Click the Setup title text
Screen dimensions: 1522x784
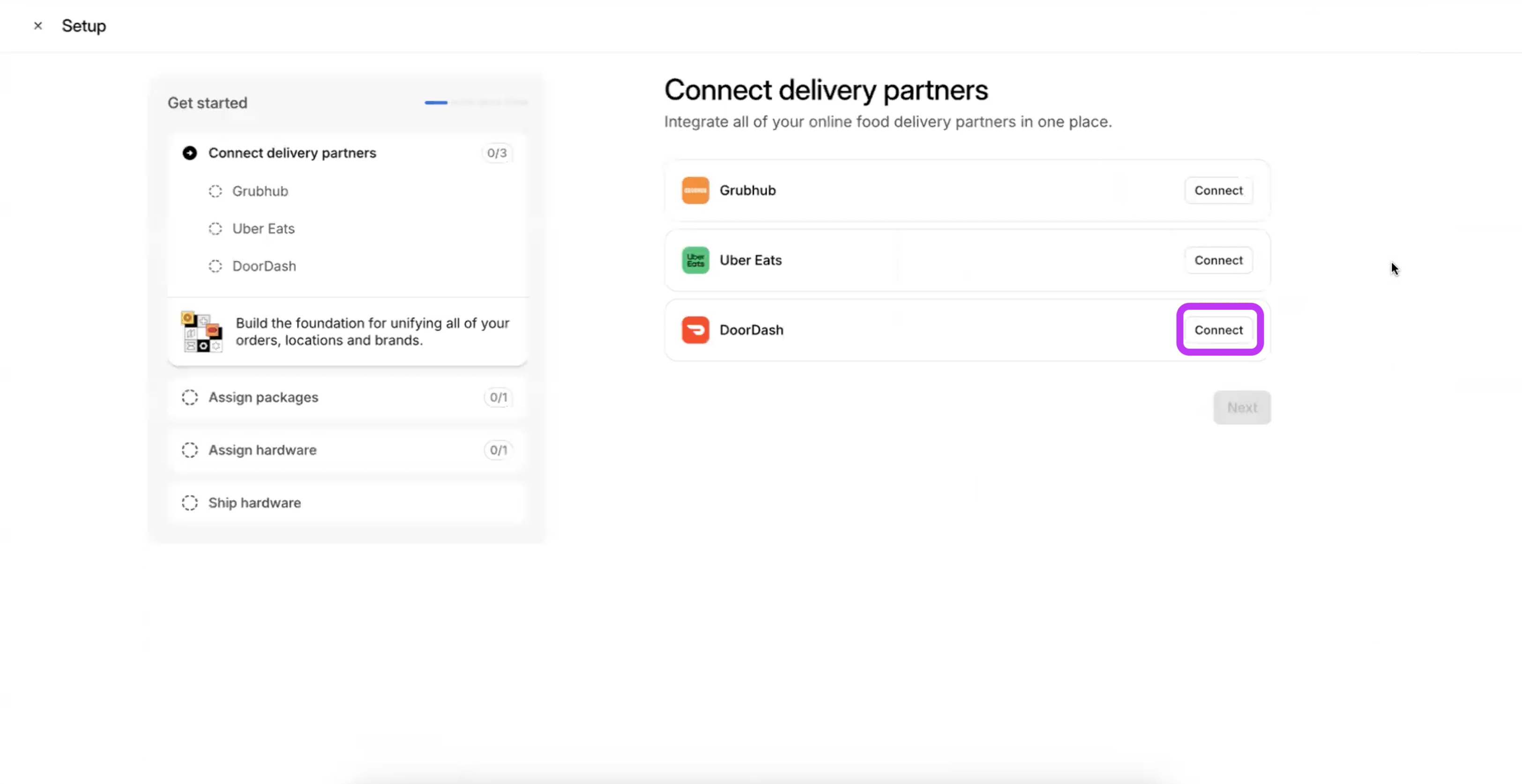click(x=84, y=26)
